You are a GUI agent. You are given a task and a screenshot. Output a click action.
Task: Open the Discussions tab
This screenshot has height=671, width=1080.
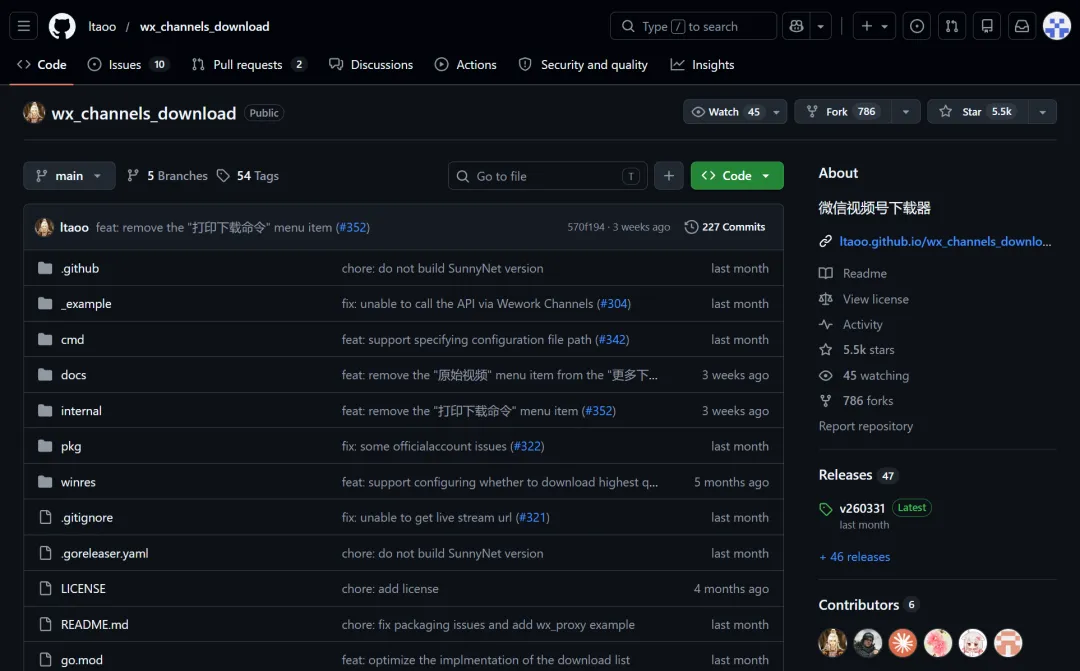pyautogui.click(x=371, y=65)
